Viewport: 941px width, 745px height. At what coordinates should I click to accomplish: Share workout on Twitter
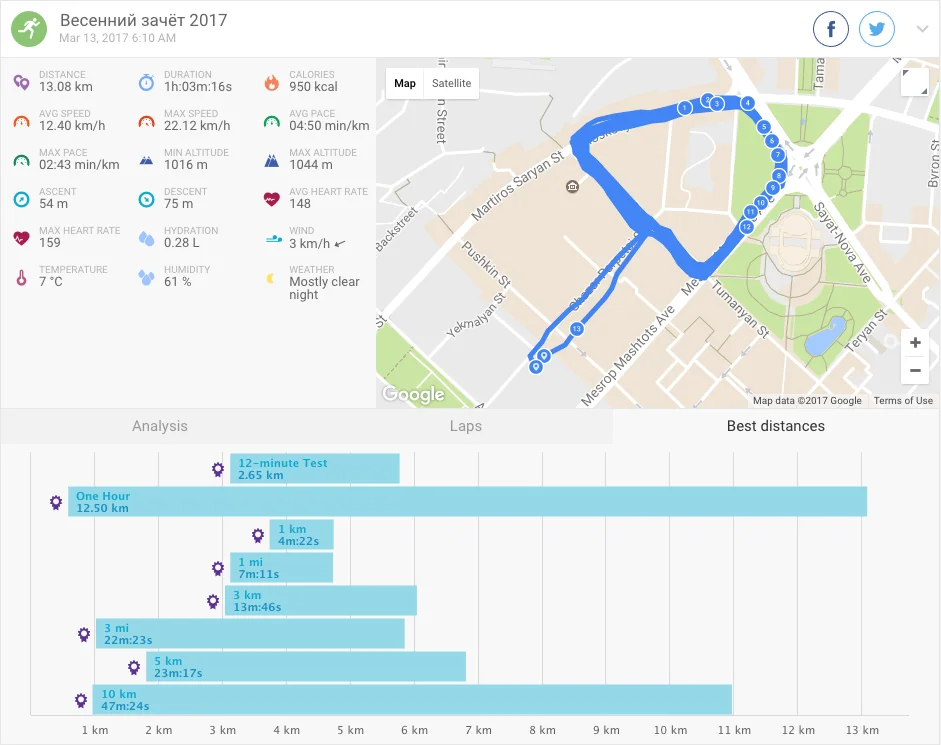tap(877, 29)
